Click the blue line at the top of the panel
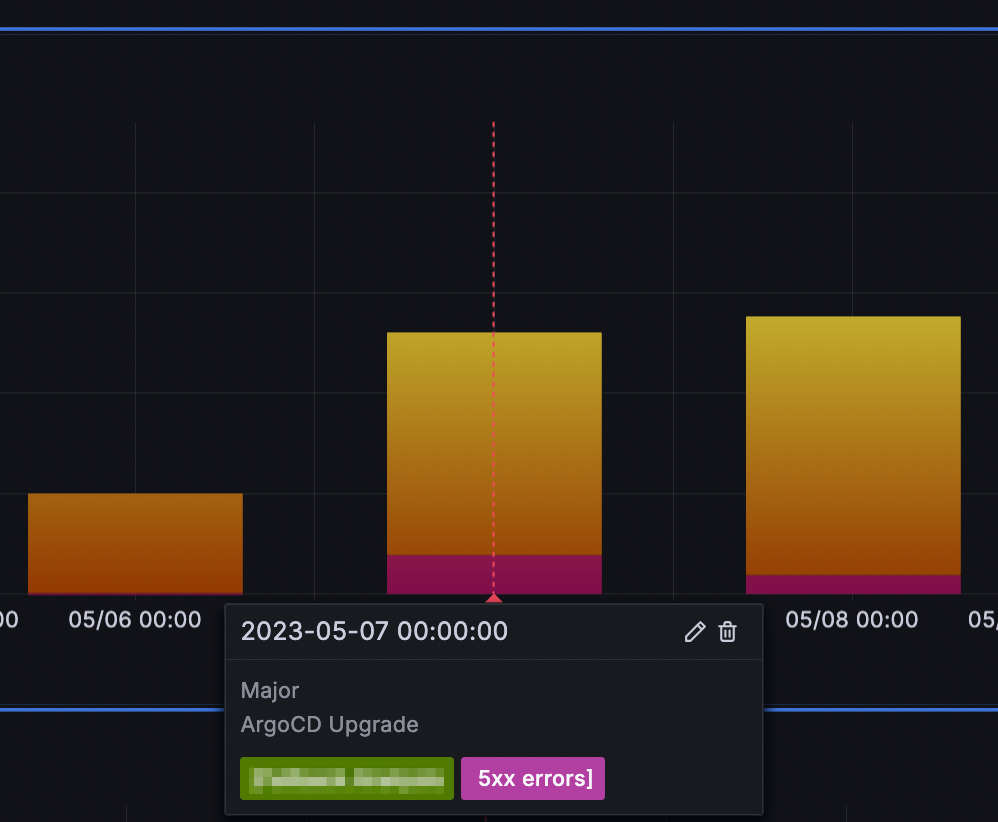The height and width of the screenshot is (822, 998). tap(499, 29)
